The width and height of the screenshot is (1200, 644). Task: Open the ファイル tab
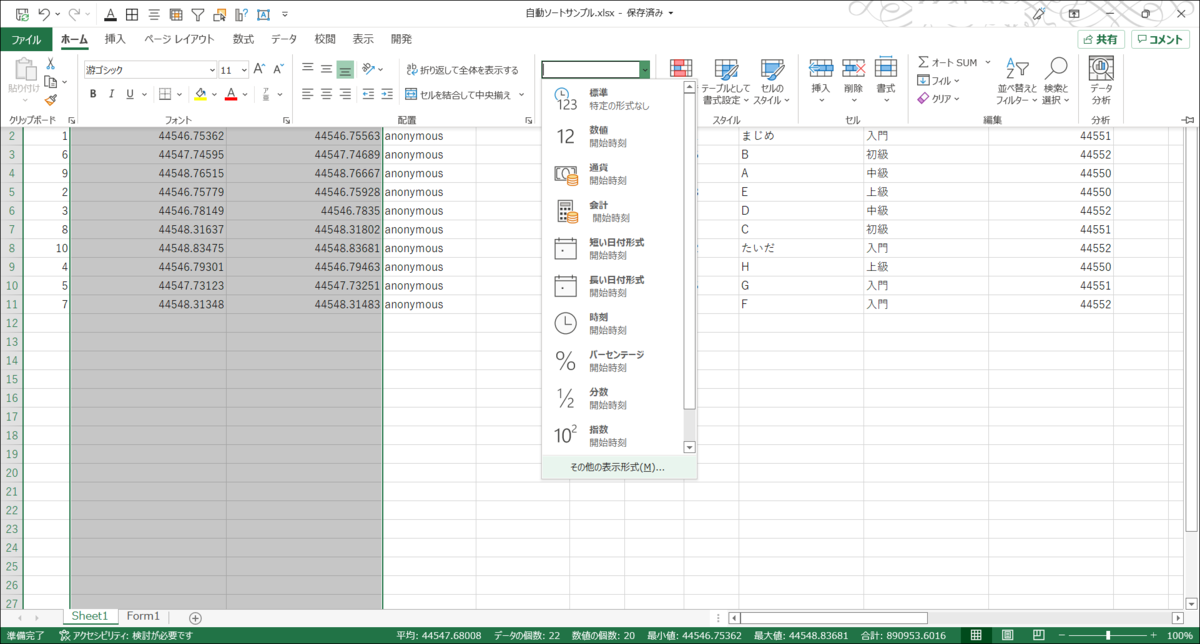click(26, 39)
